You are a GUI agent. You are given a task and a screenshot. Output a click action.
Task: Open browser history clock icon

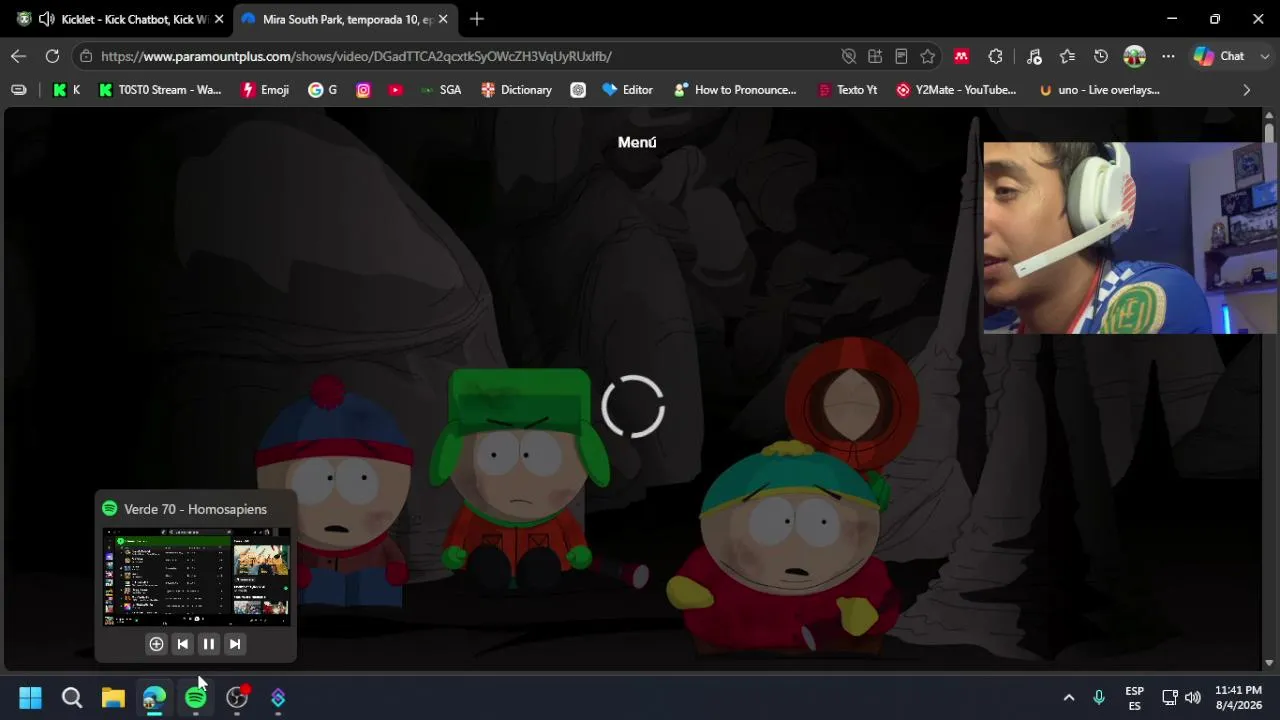point(1101,56)
